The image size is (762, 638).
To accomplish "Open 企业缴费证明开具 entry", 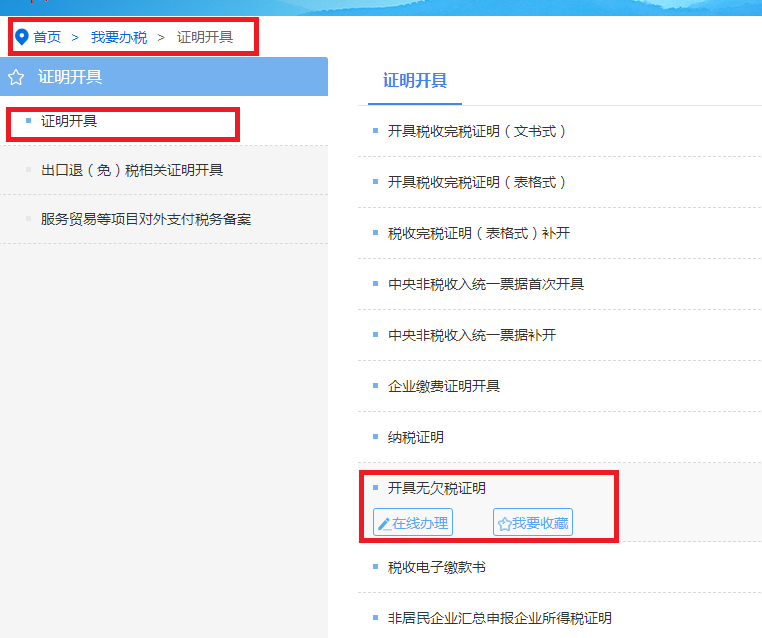I will point(444,386).
